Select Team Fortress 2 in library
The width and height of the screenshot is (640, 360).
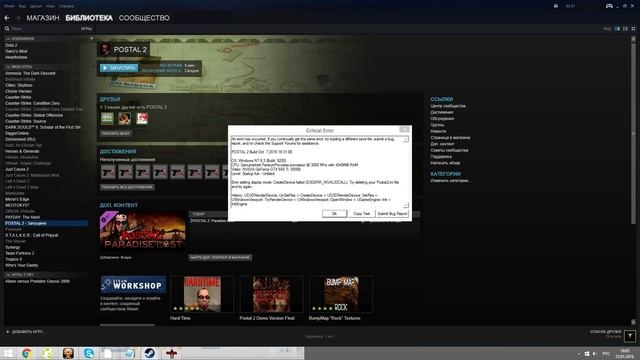click(x=20, y=253)
